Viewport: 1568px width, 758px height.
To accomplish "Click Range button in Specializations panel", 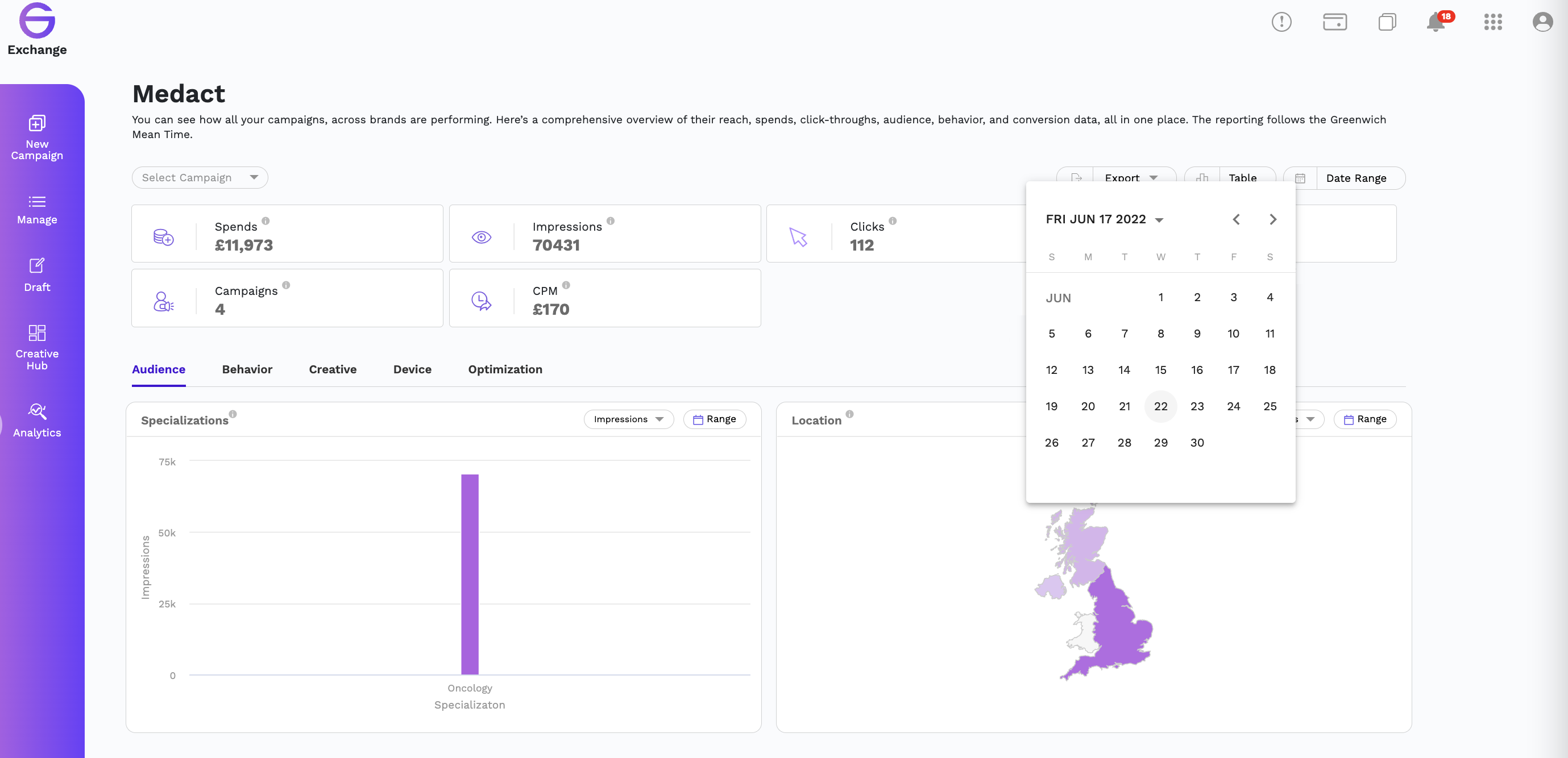I will point(715,419).
